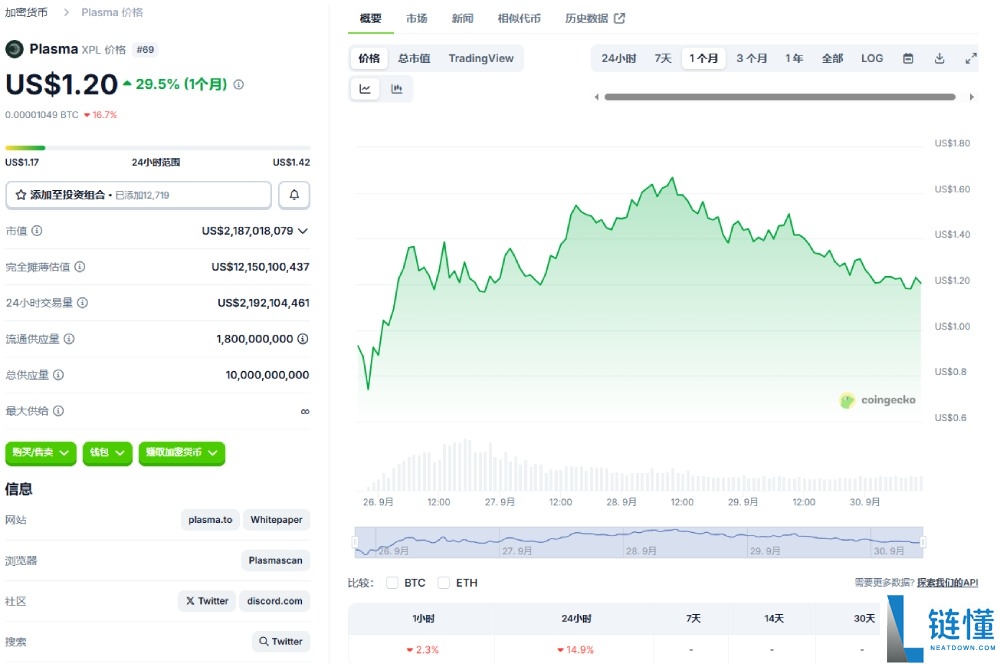
Task: Set chart range to all time
Action: pyautogui.click(x=832, y=58)
